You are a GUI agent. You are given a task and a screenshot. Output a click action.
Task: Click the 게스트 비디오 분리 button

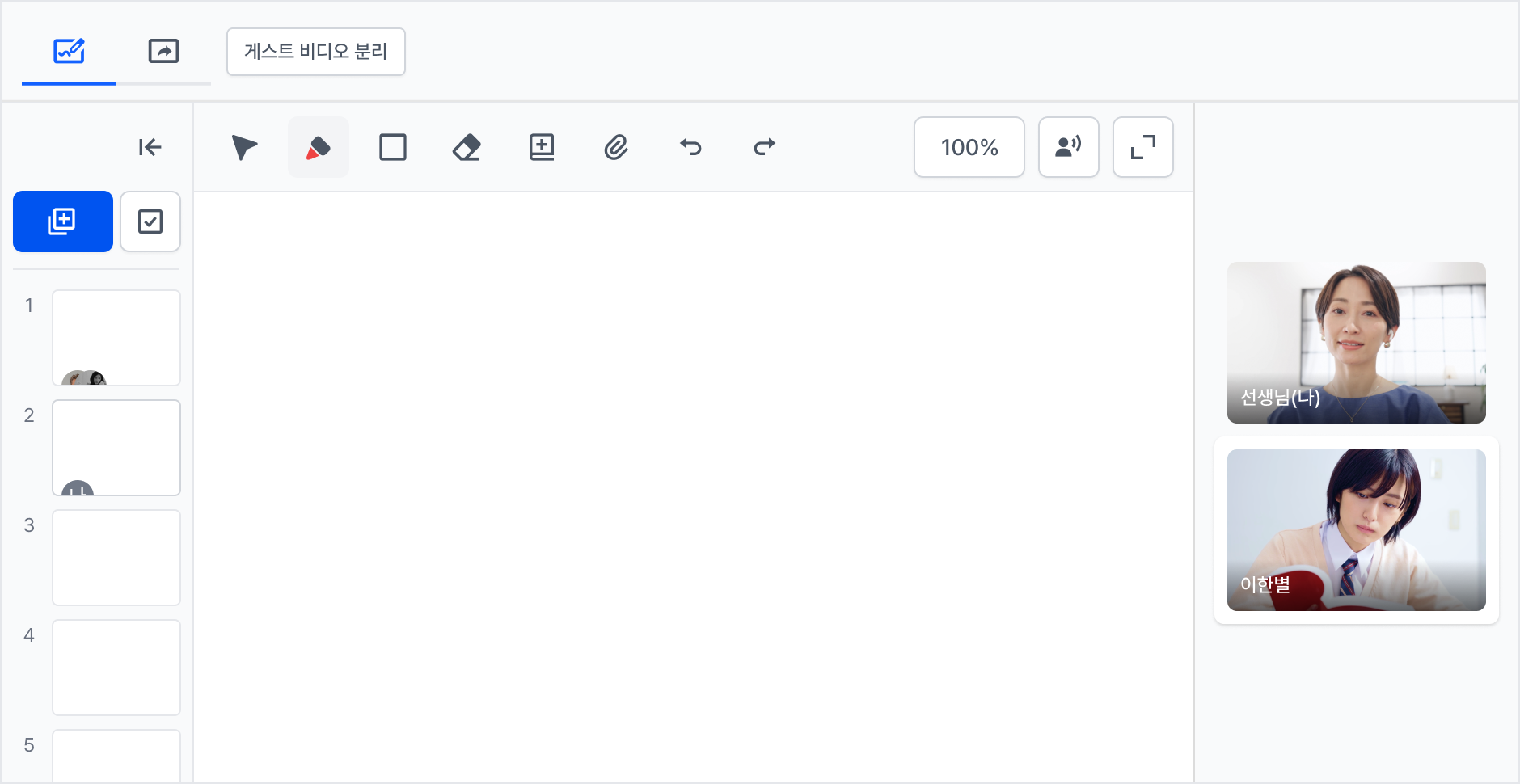[316, 52]
